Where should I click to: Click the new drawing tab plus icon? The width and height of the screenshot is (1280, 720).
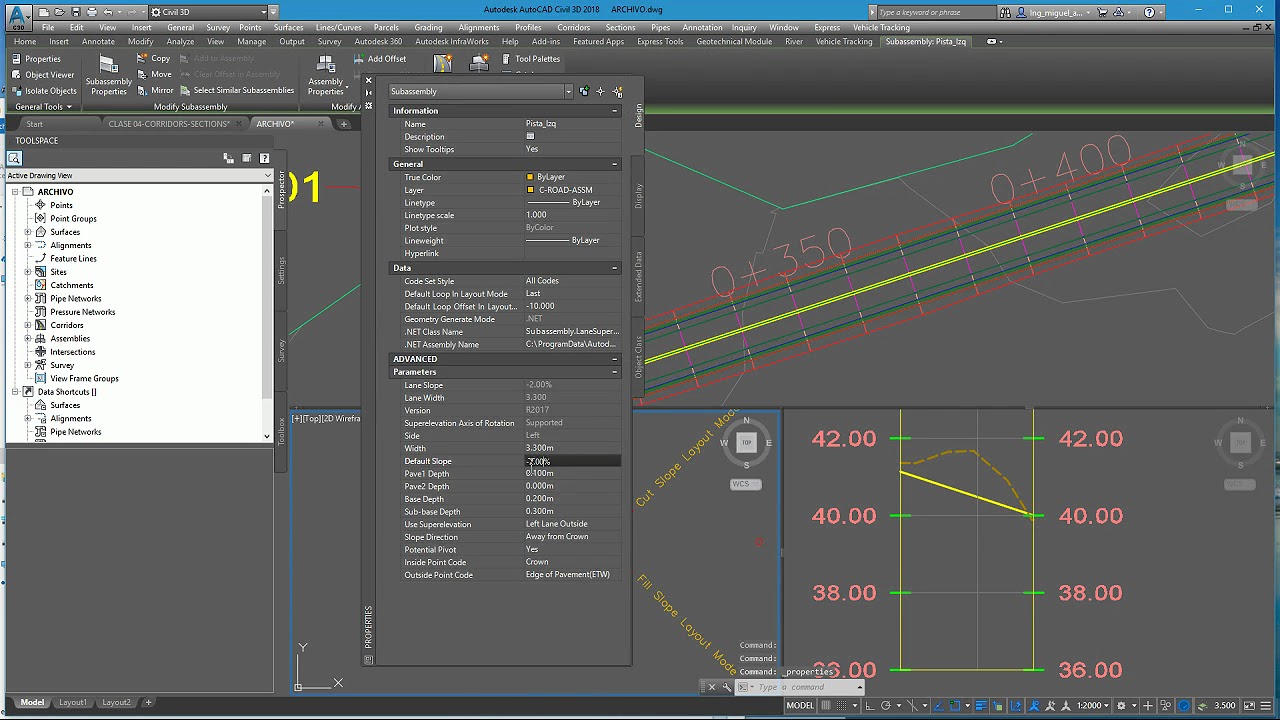coord(344,124)
